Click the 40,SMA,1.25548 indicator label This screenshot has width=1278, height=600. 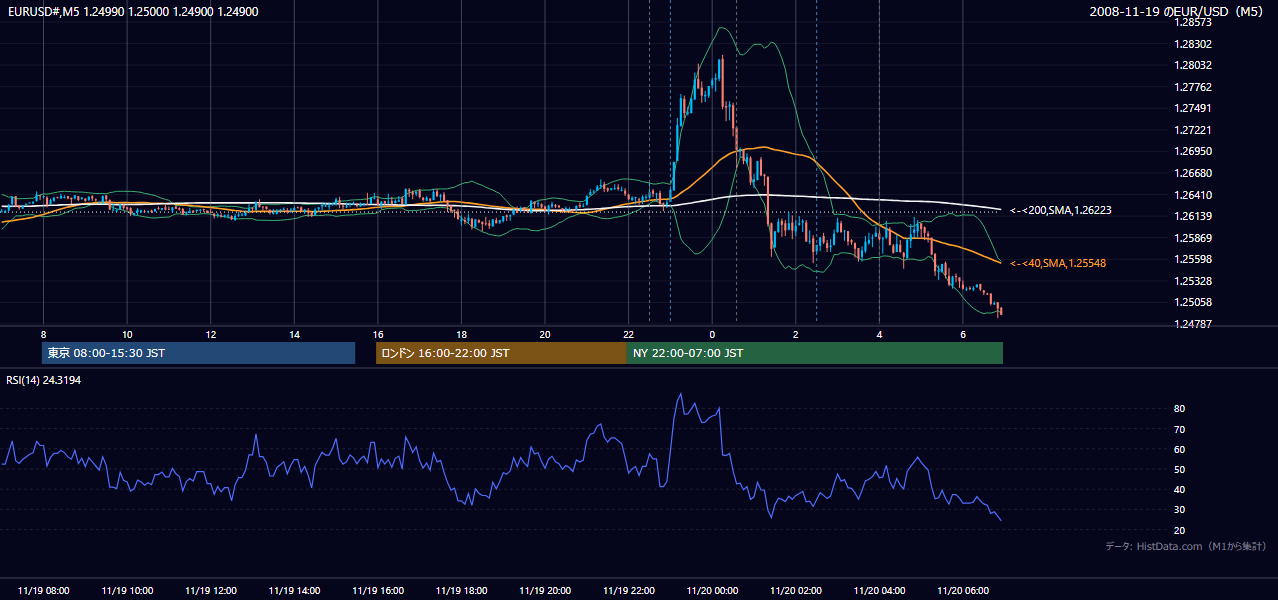point(1058,263)
